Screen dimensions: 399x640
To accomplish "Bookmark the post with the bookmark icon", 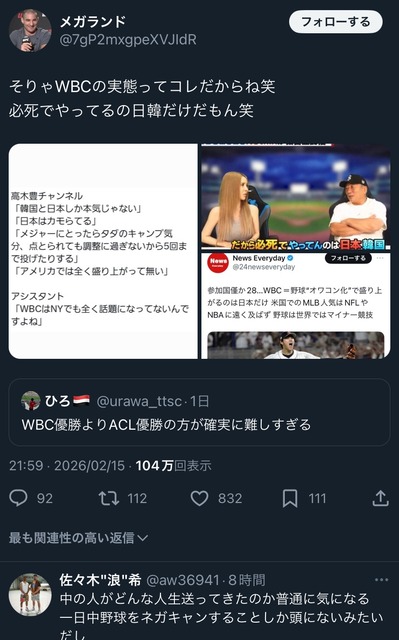I will 290,498.
